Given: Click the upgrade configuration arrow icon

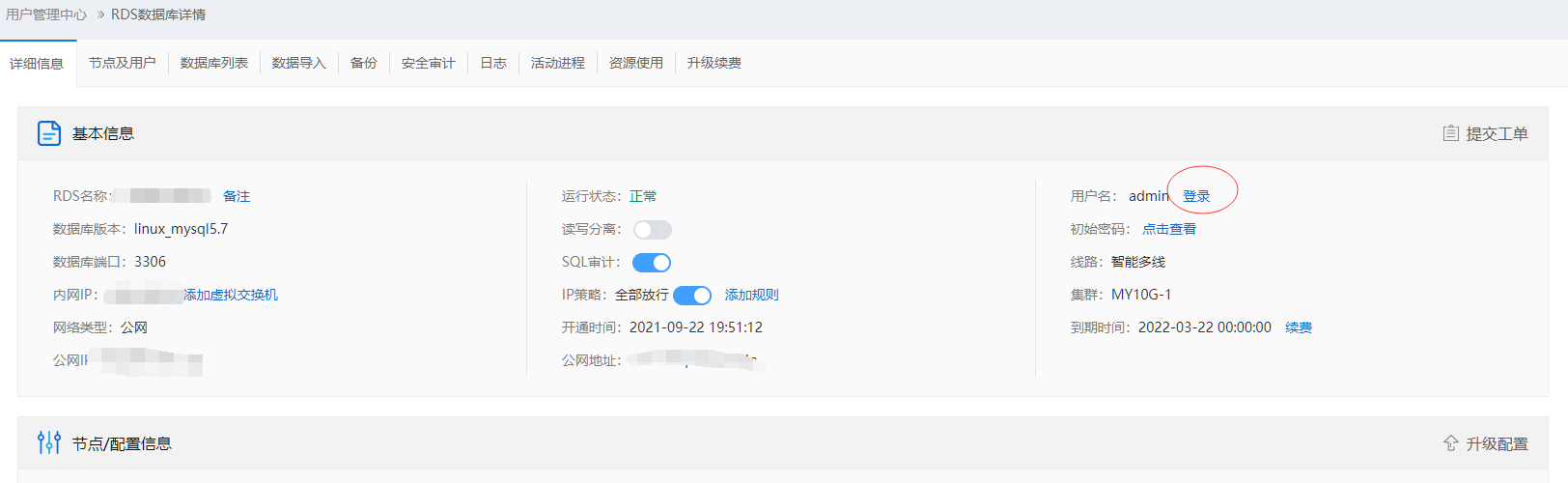Looking at the screenshot, I should (x=1450, y=443).
